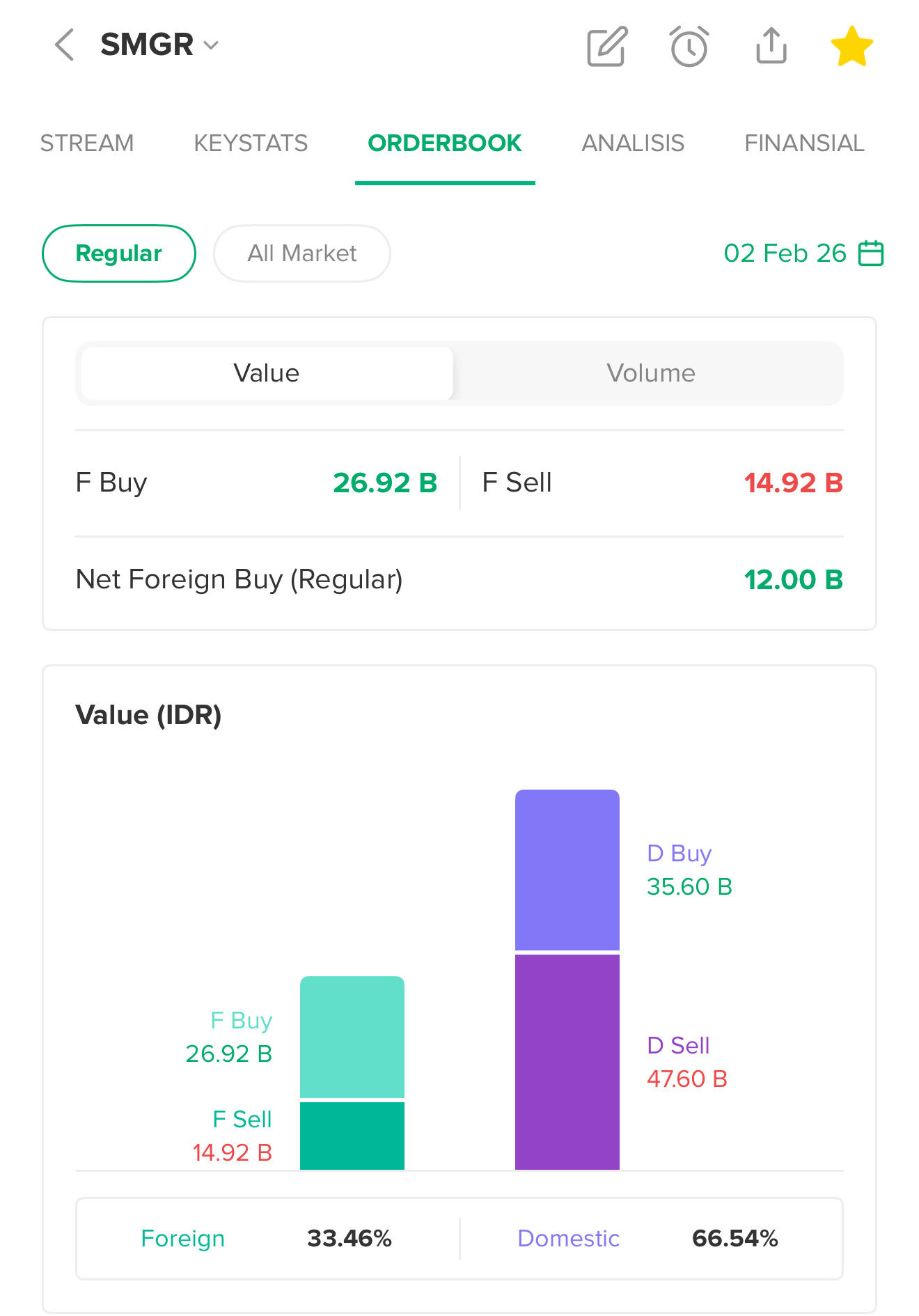Set a price alert with alarm icon
The image size is (919, 1316).
(689, 47)
